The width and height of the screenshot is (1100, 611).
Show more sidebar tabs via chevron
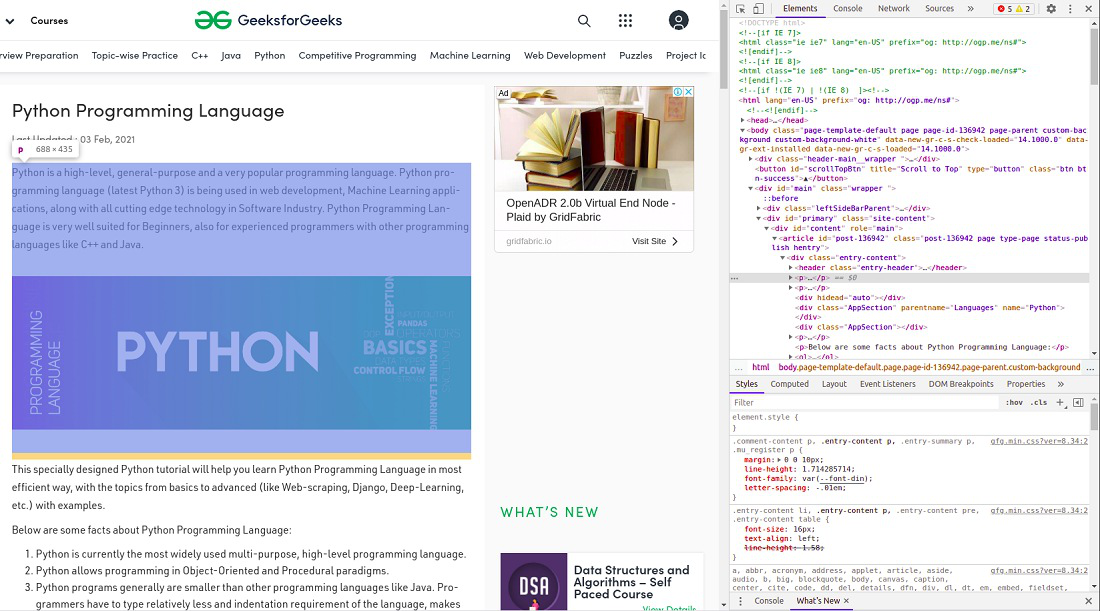pyautogui.click(x=1061, y=384)
